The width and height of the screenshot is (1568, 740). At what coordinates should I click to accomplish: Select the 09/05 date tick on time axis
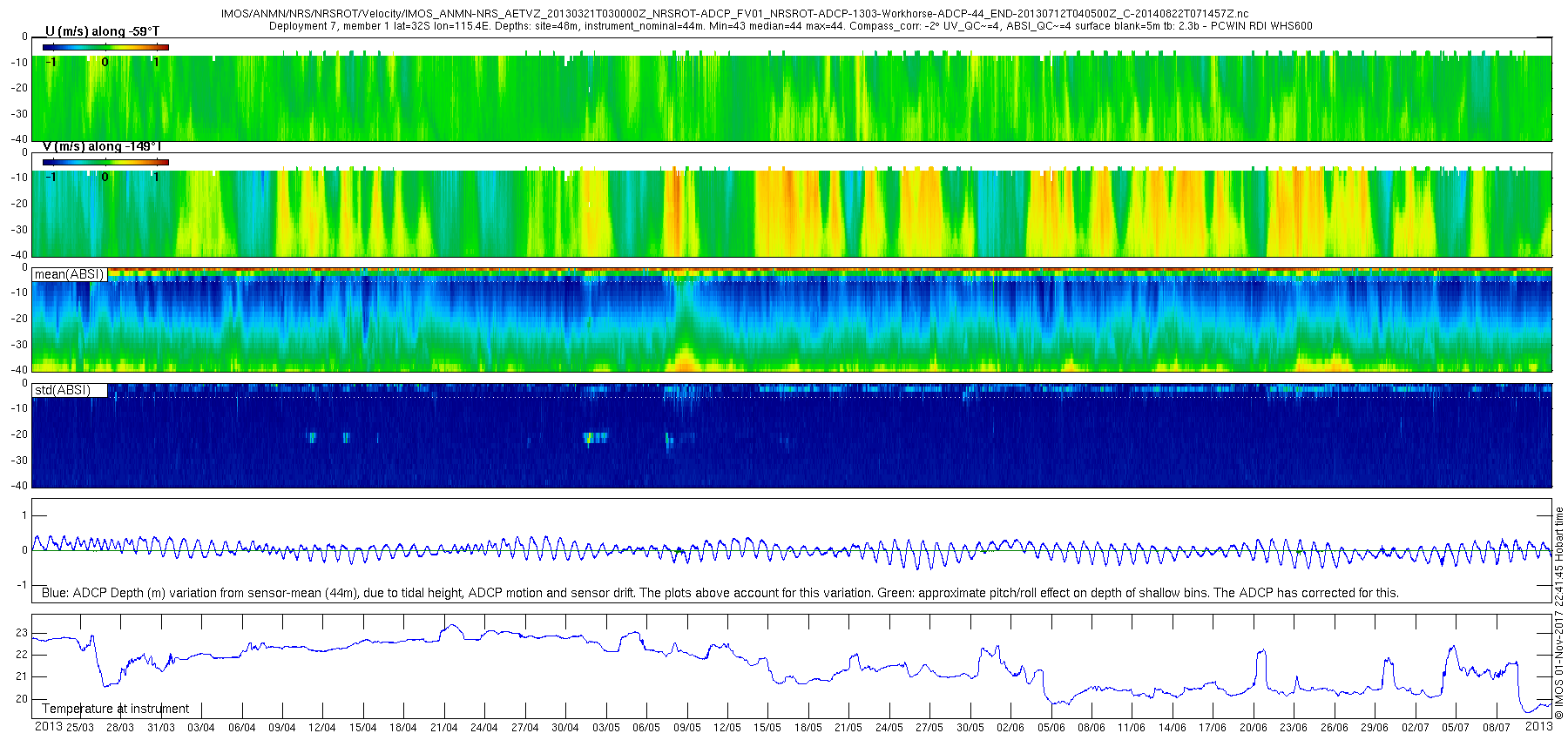click(686, 727)
